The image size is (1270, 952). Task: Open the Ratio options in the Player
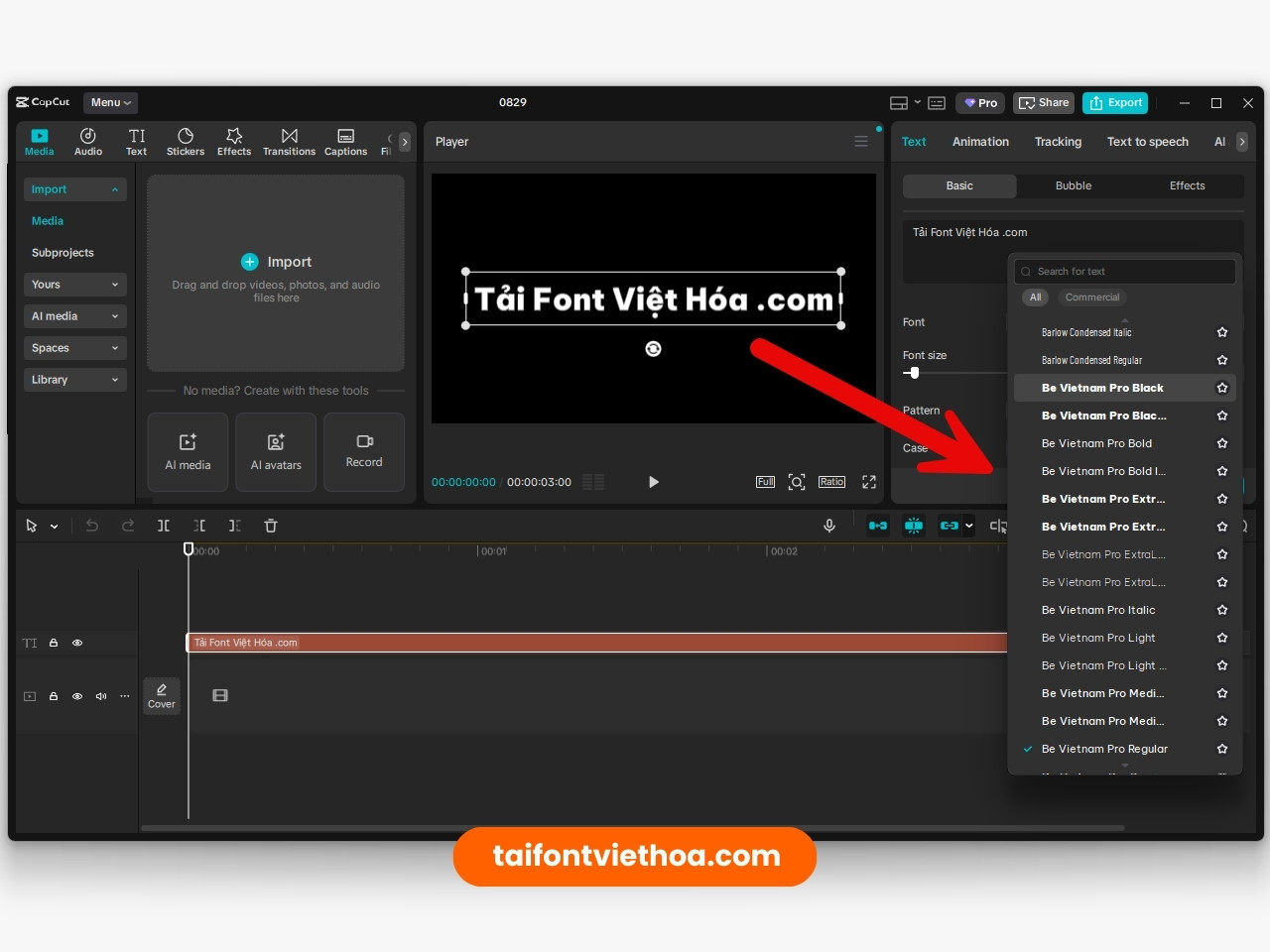tap(831, 482)
